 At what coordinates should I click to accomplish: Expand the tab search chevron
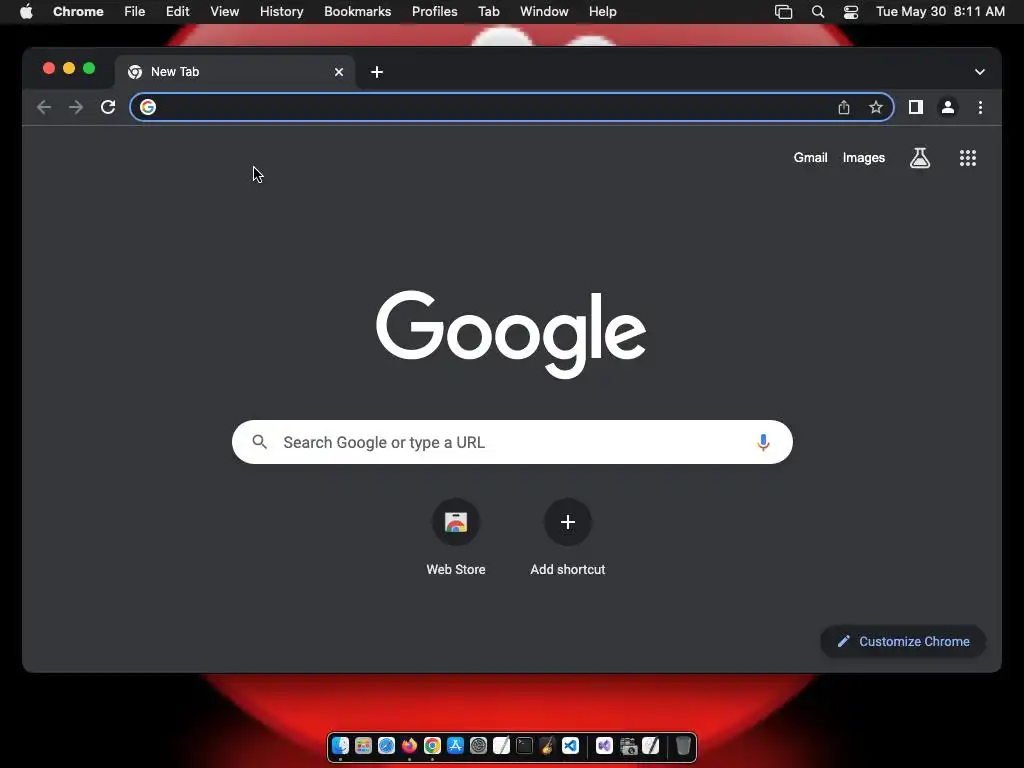click(x=980, y=72)
